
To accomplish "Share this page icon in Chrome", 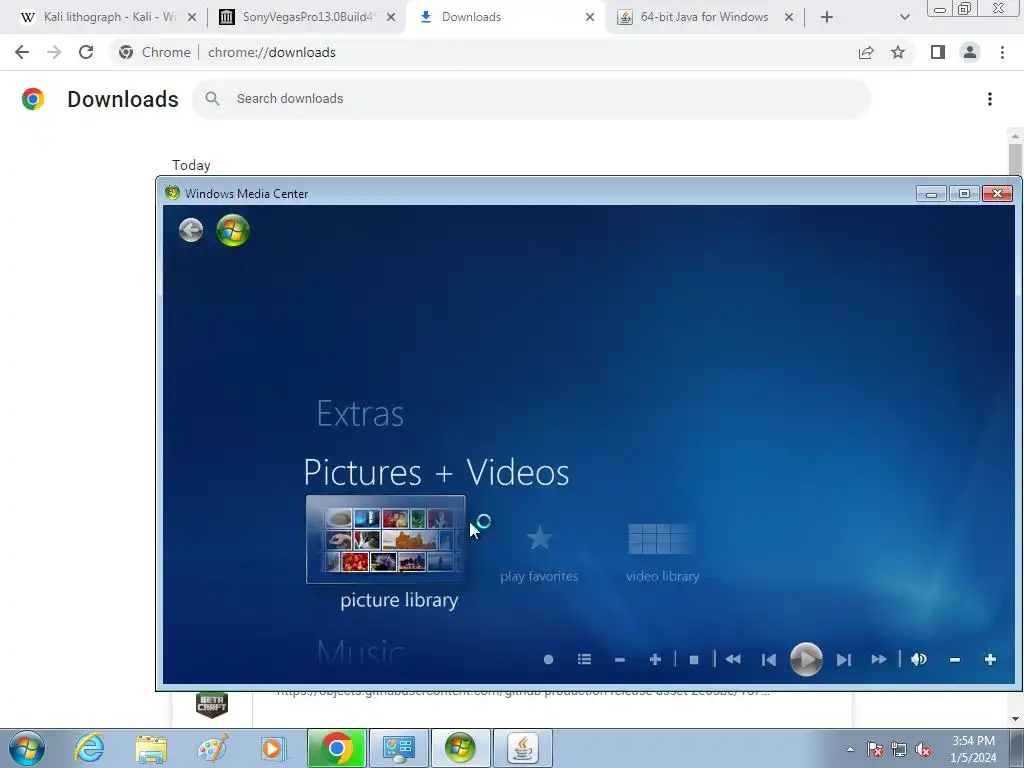I will coord(866,52).
